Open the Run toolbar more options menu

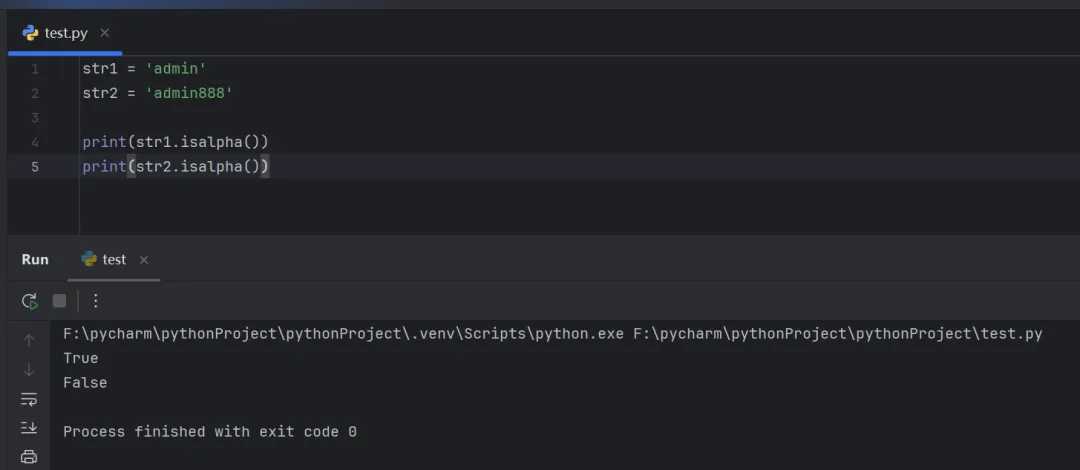(96, 301)
